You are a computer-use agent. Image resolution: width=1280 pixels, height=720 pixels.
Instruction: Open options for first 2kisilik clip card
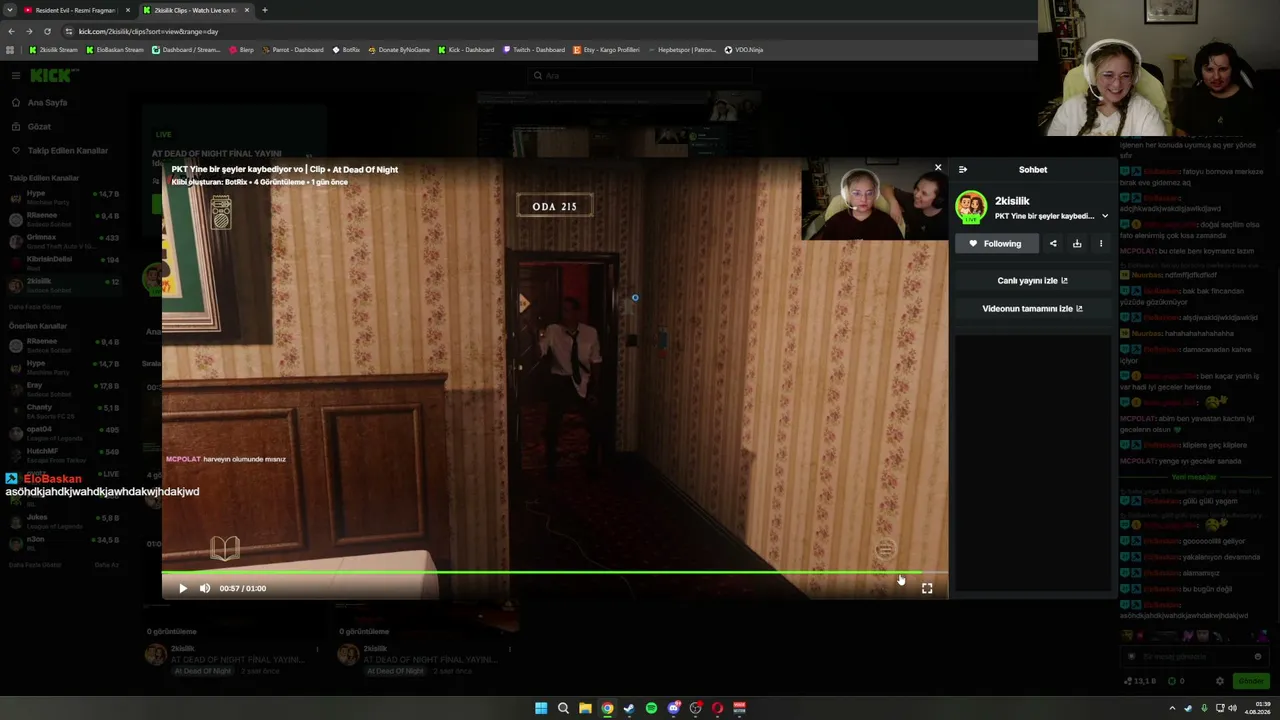click(318, 649)
